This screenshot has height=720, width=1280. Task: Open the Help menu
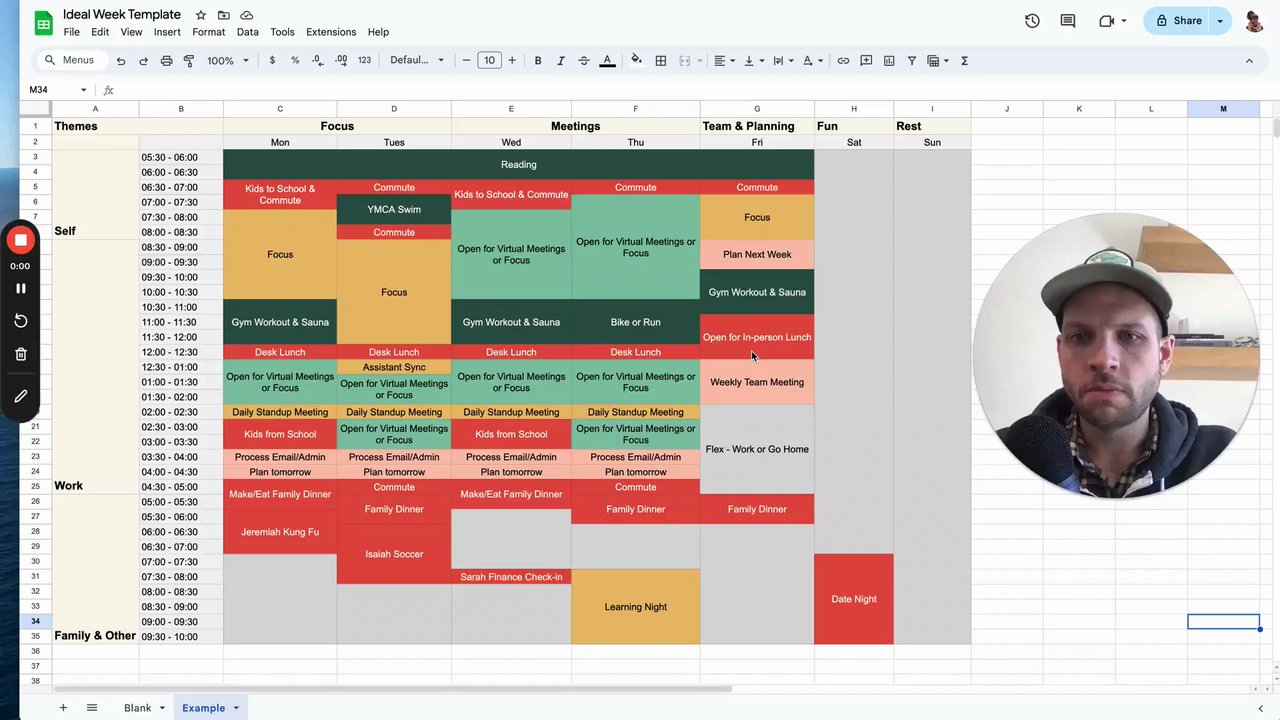point(378,32)
